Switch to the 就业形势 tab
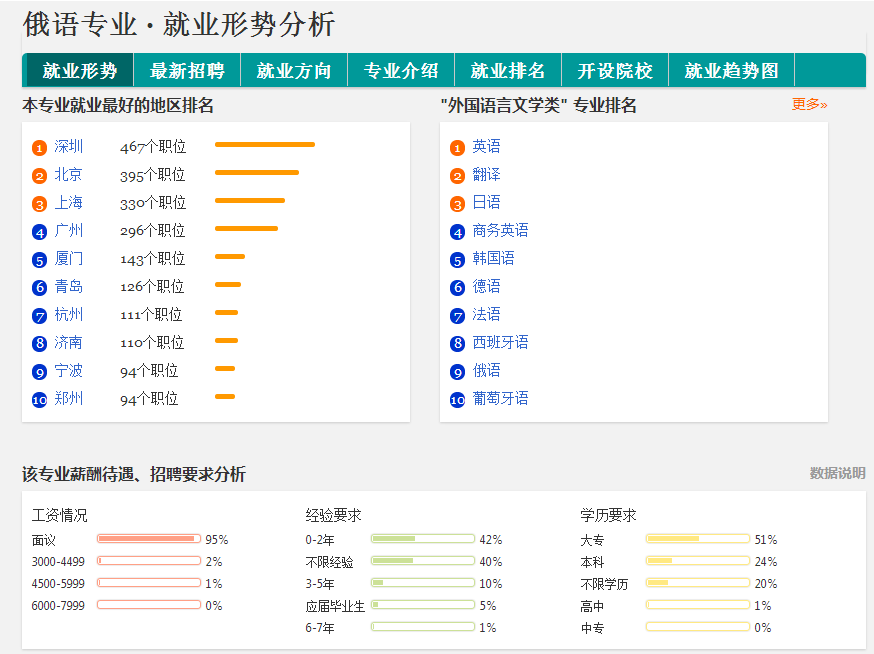 tap(80, 71)
